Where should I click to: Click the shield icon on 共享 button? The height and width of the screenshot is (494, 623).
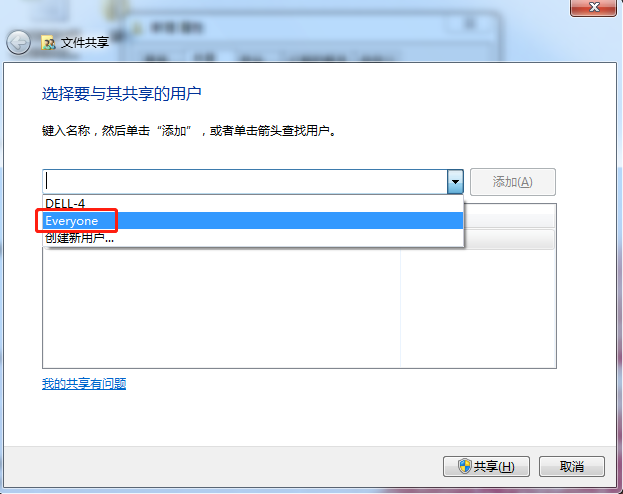(464, 466)
